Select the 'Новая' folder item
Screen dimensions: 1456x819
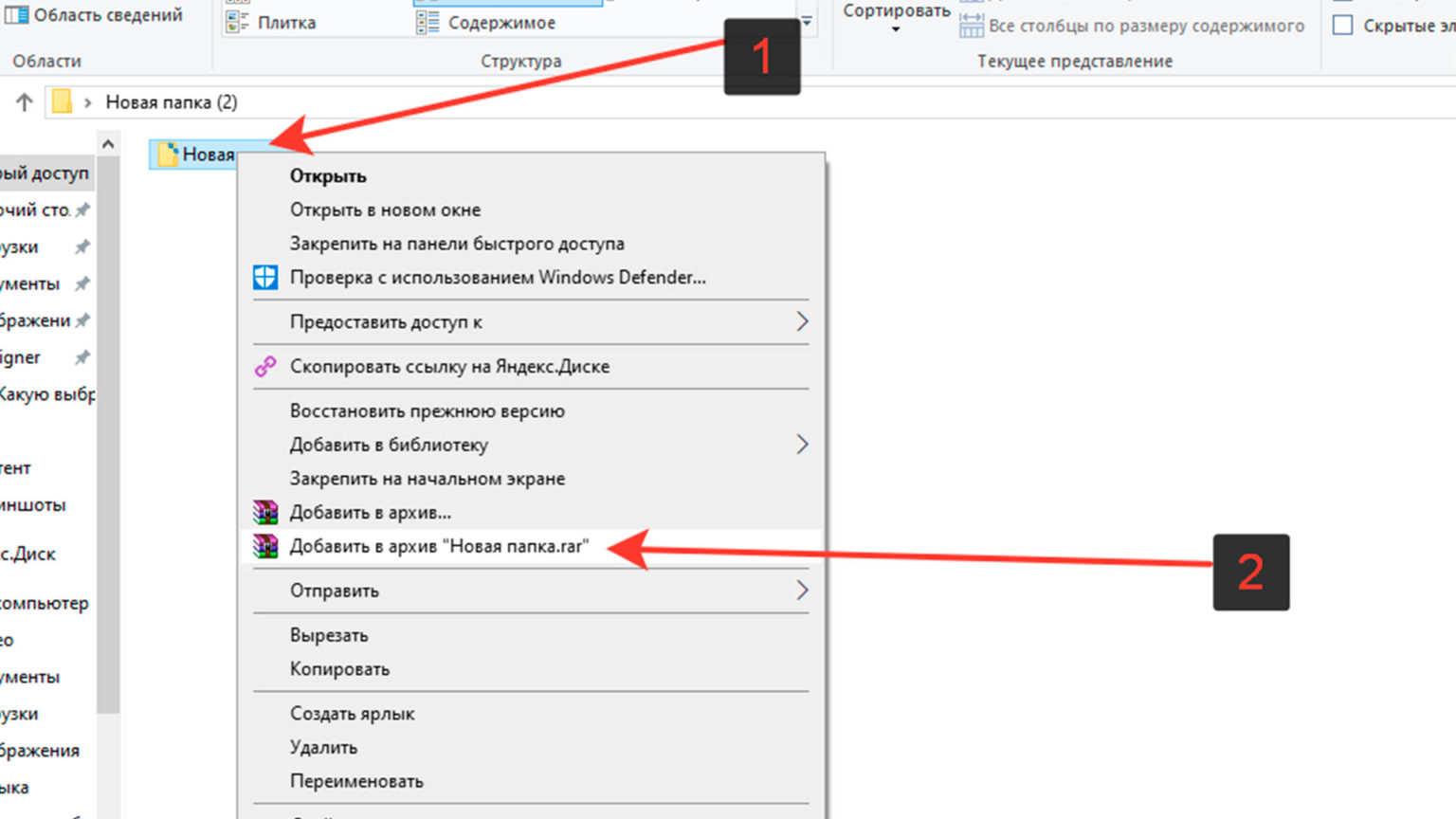coord(195,155)
